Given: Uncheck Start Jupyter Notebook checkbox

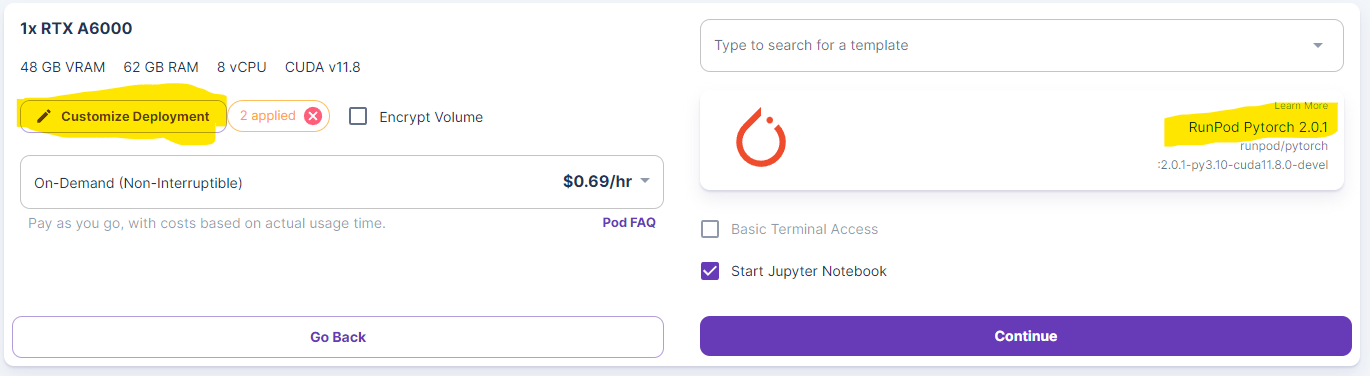Looking at the screenshot, I should click(710, 271).
